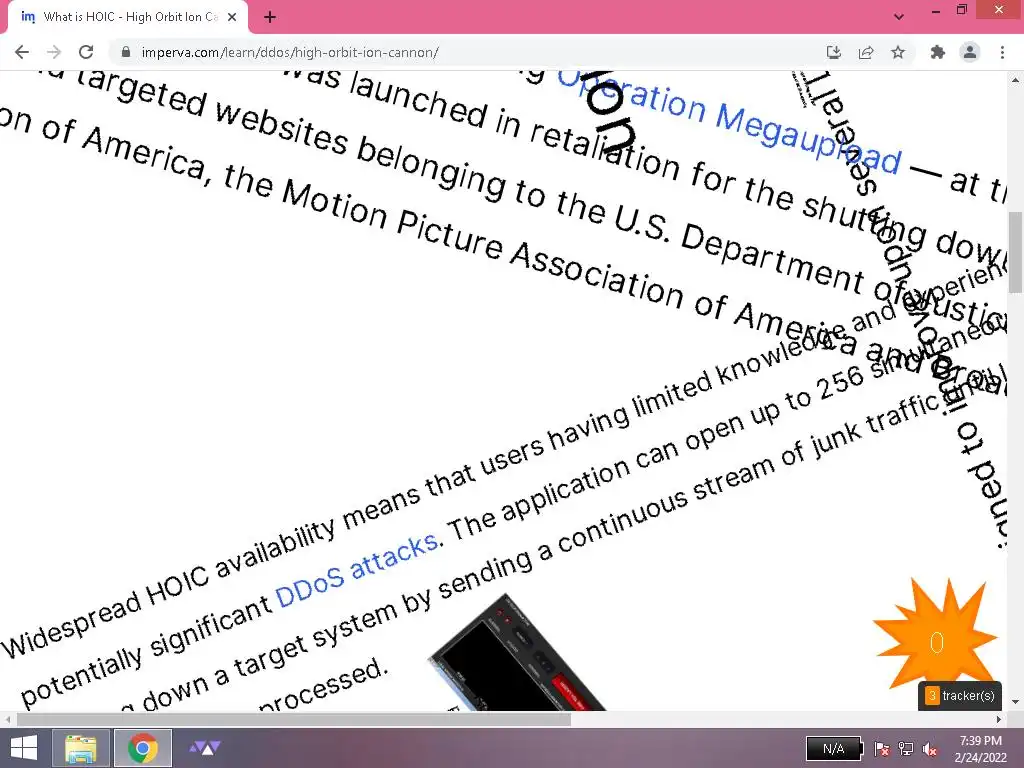Share this page icon
1024x768 pixels.
coord(866,52)
